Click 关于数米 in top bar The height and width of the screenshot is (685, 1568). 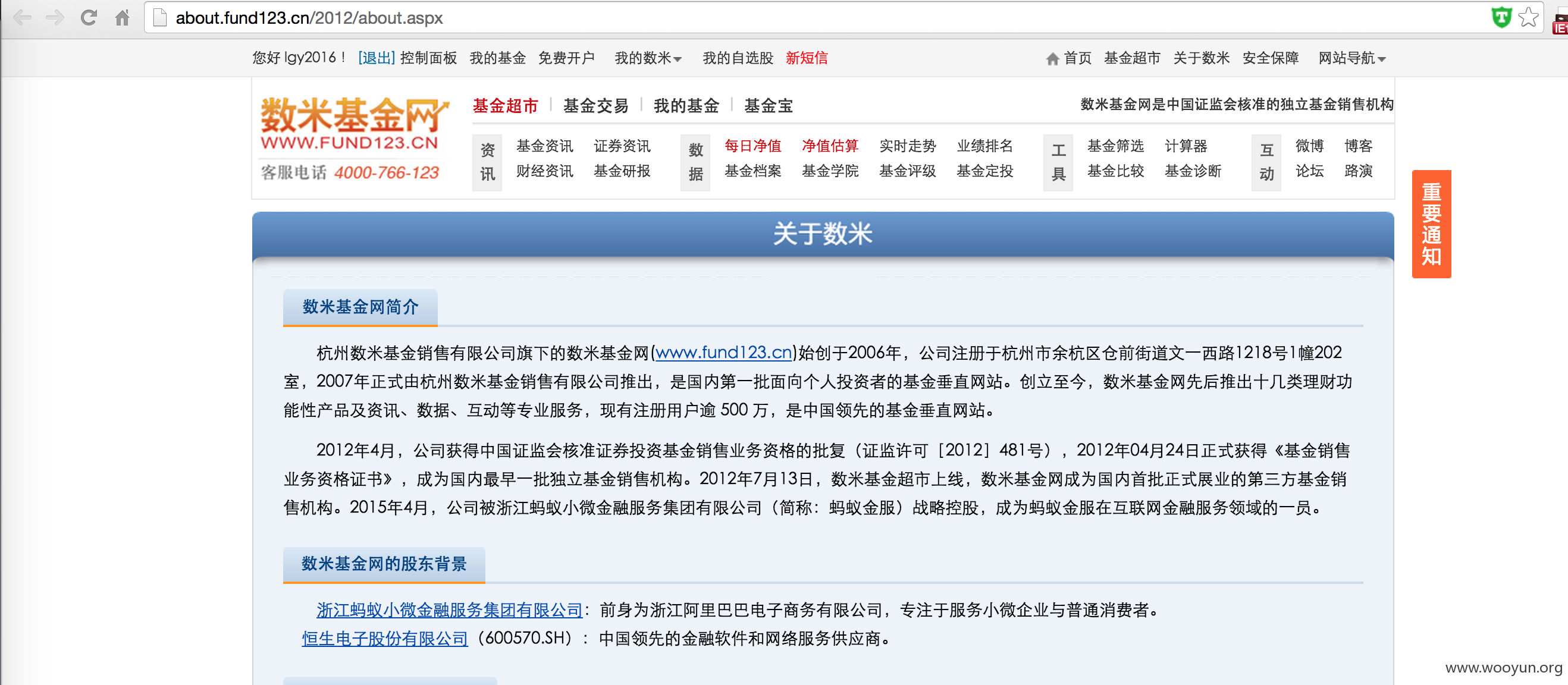click(x=1202, y=58)
